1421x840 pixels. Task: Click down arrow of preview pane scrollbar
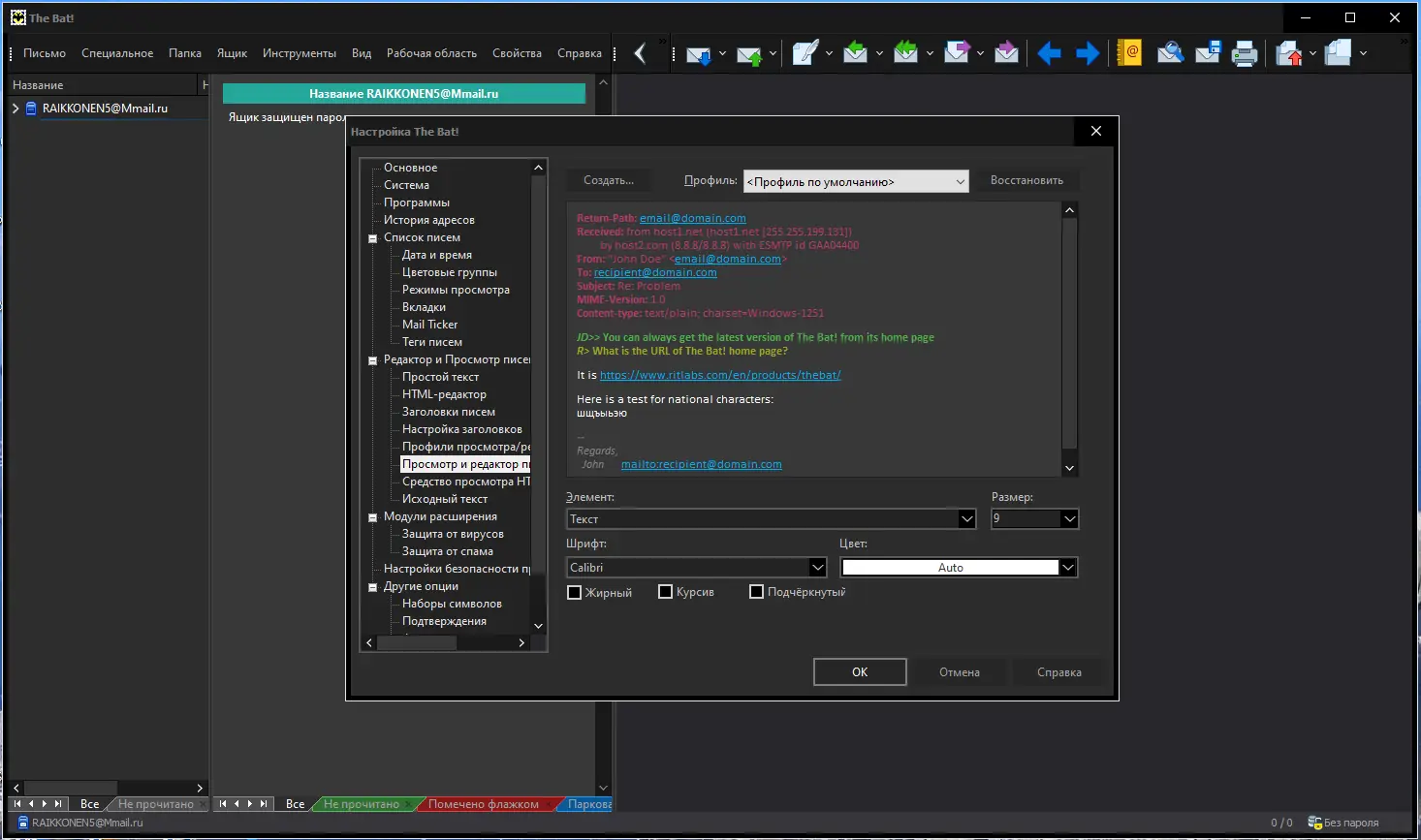(1070, 468)
